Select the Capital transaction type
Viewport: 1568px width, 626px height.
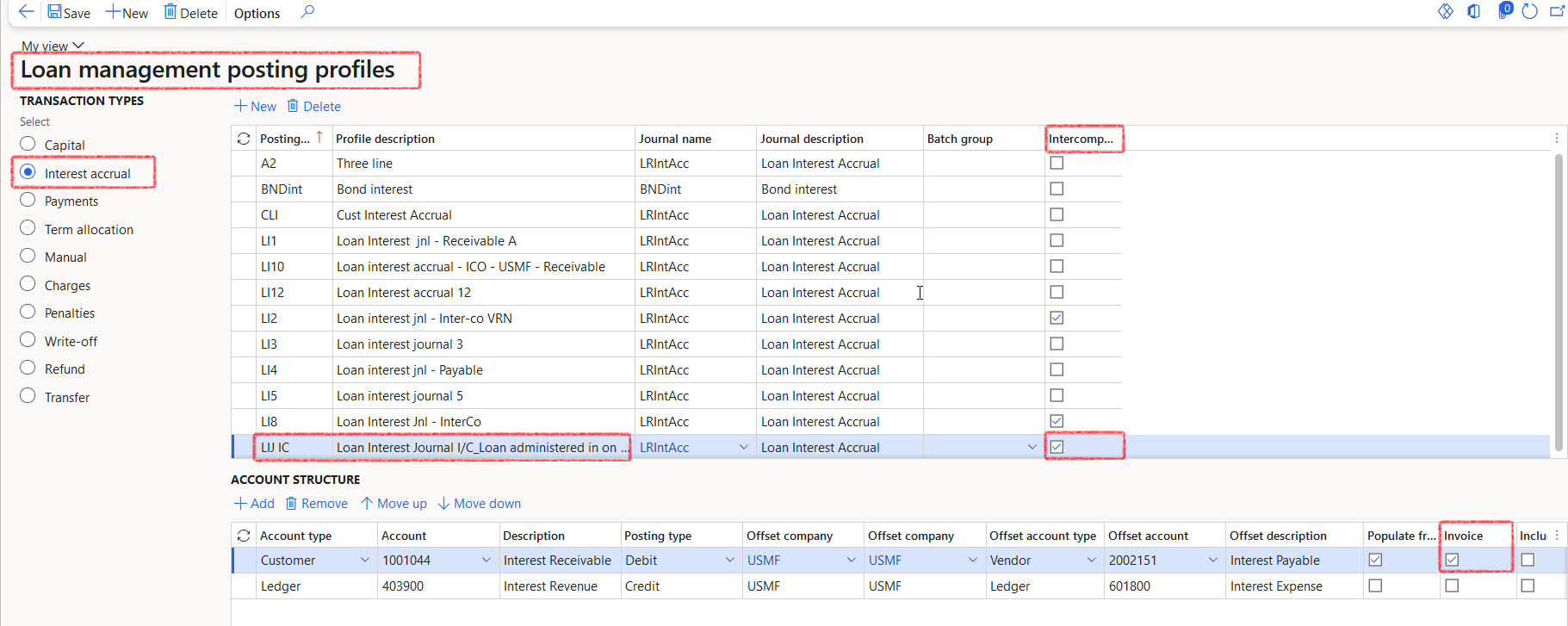(28, 144)
